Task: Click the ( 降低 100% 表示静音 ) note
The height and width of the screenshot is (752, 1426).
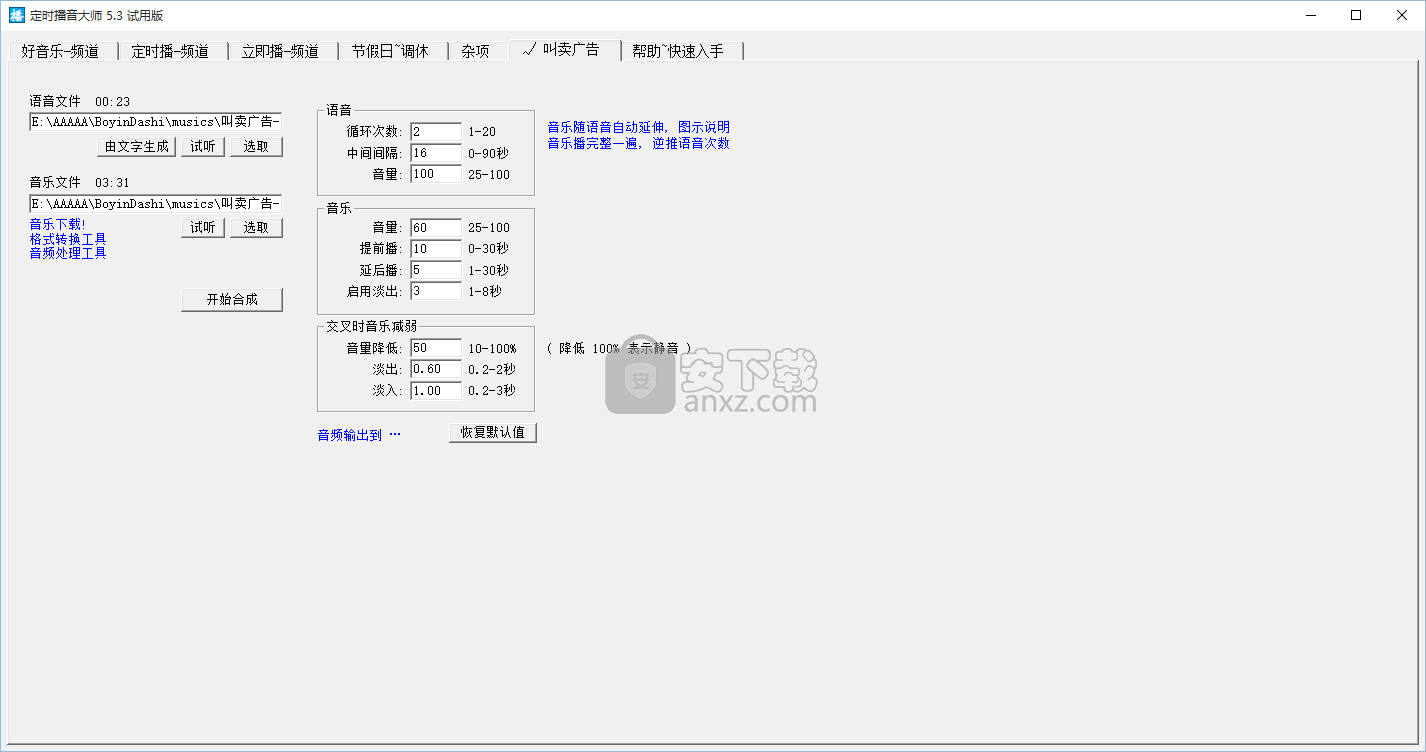Action: pos(619,349)
